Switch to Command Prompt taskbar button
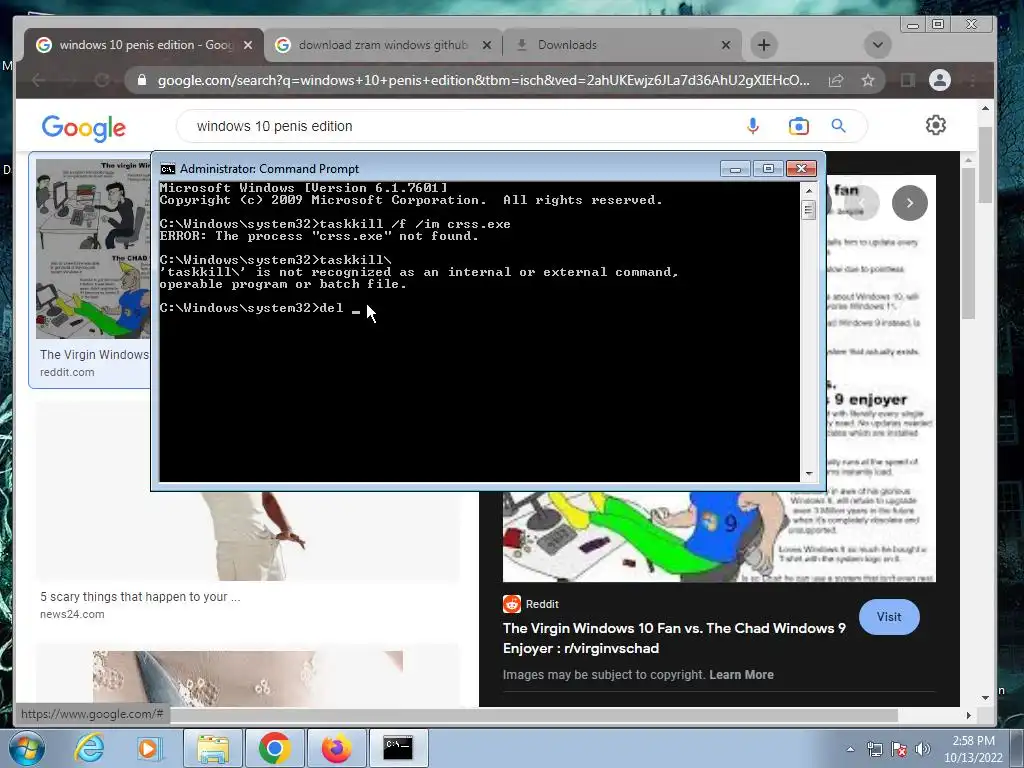Image resolution: width=1024 pixels, height=768 pixels. 398,748
